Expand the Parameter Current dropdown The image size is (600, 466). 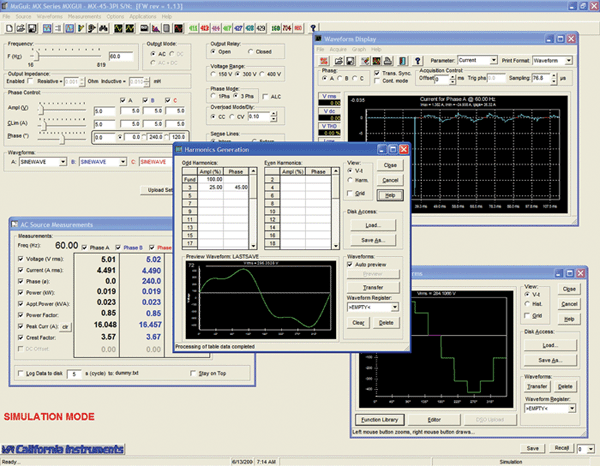coord(494,60)
